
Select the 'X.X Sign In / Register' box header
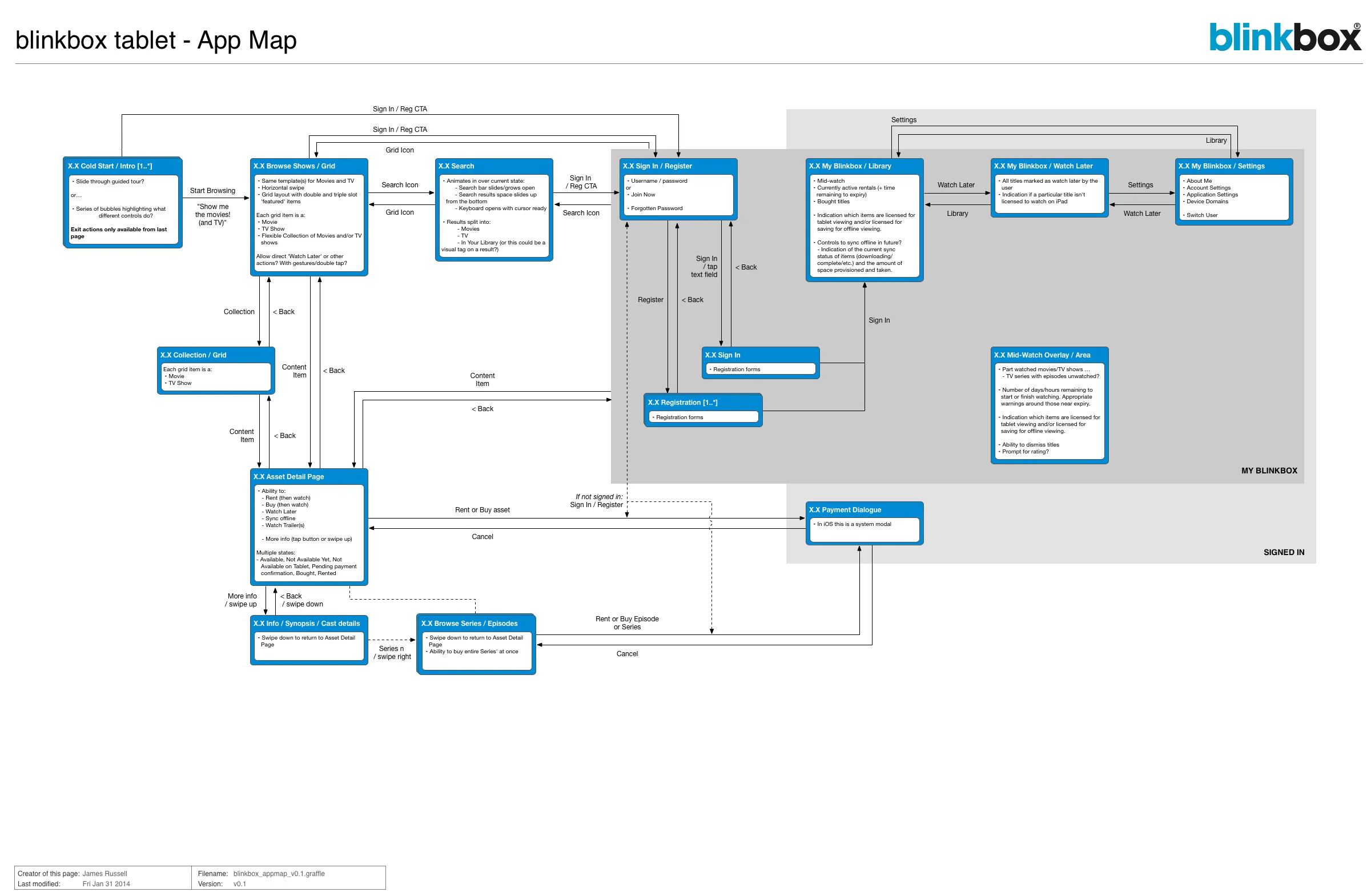pyautogui.click(x=657, y=166)
